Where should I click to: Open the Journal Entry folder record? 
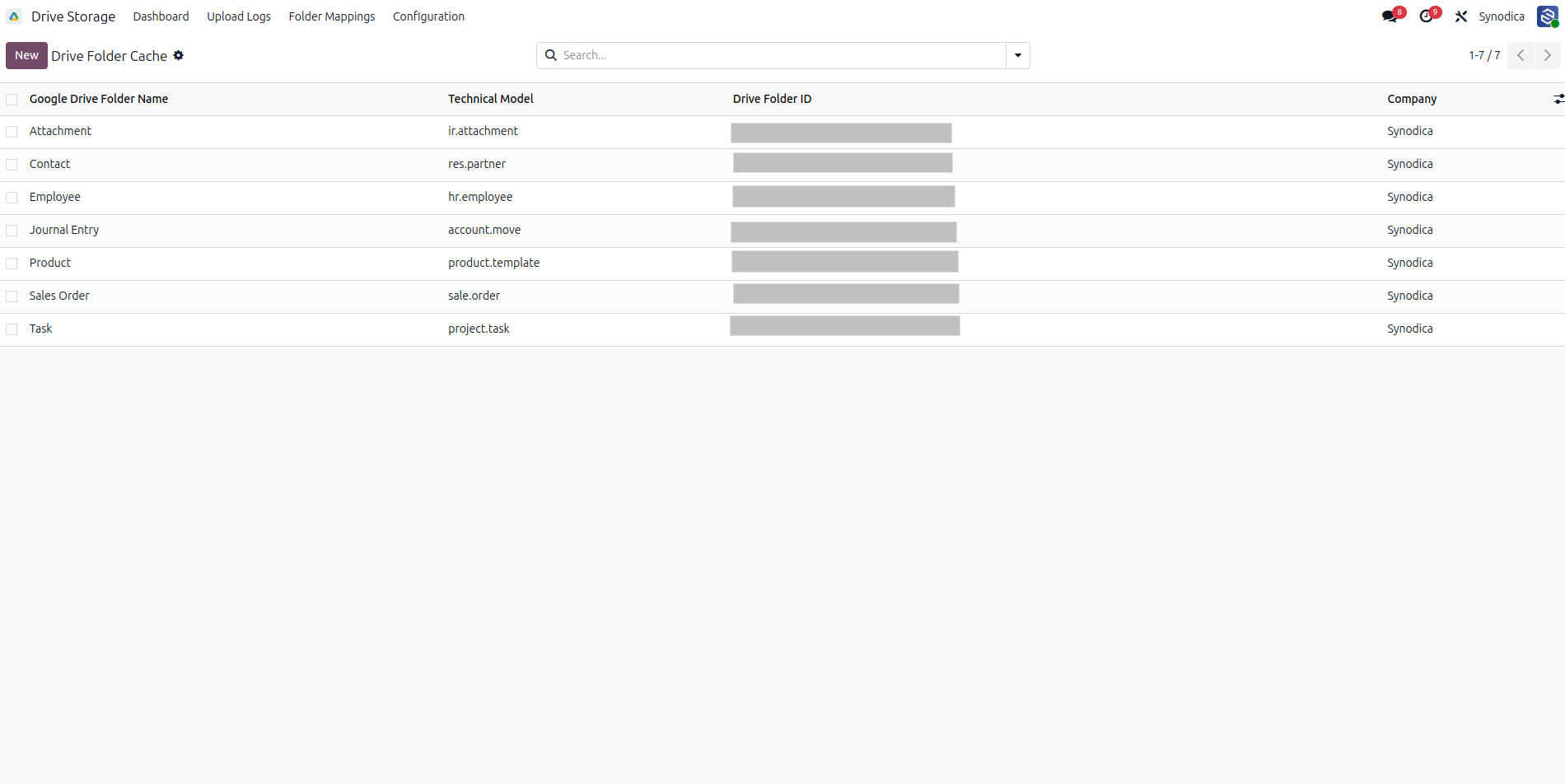(x=64, y=230)
